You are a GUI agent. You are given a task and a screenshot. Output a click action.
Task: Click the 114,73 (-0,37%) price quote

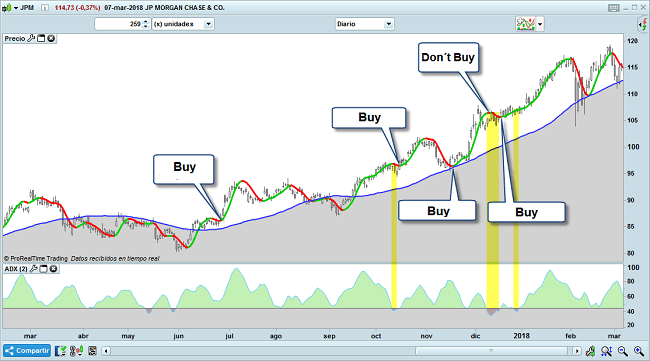click(x=78, y=8)
